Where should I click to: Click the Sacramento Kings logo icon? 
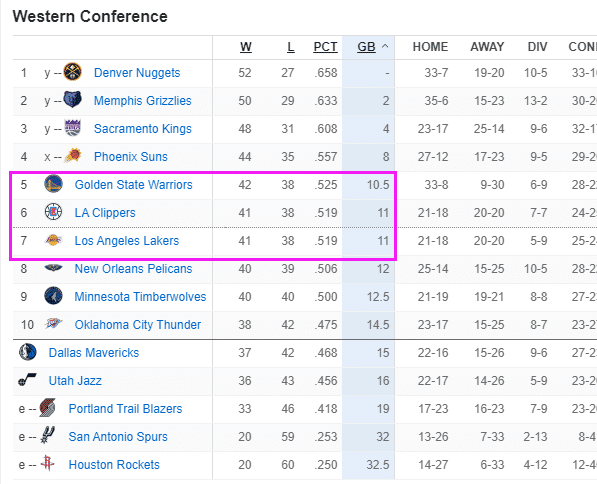(72, 128)
